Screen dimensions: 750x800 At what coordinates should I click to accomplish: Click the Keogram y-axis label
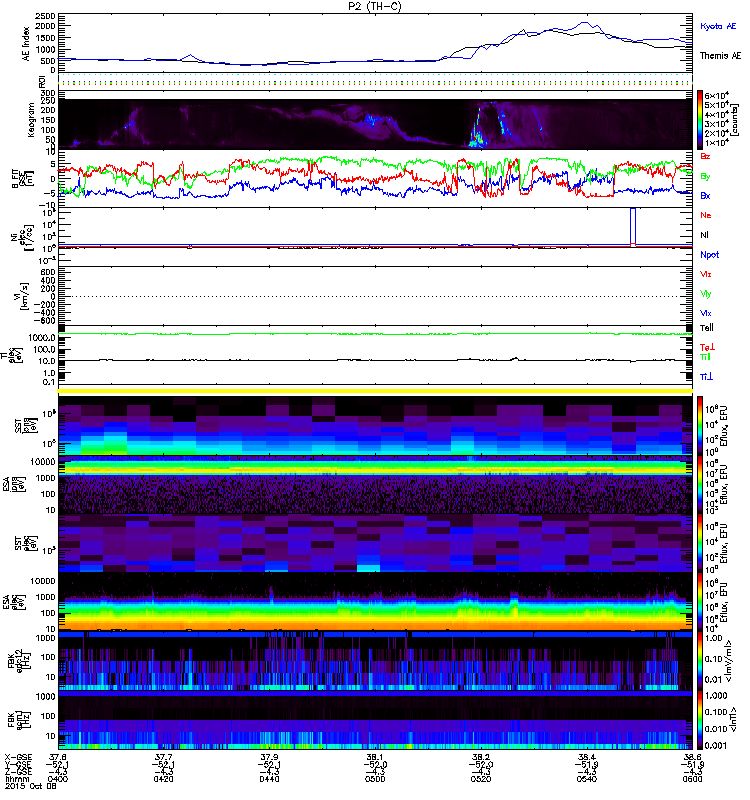31,119
